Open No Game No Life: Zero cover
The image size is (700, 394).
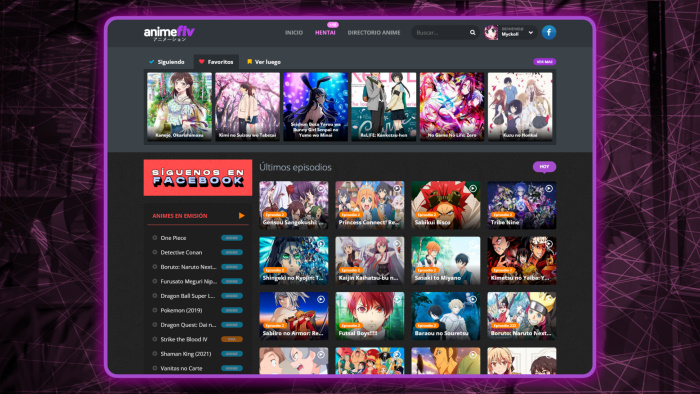pyautogui.click(x=452, y=107)
